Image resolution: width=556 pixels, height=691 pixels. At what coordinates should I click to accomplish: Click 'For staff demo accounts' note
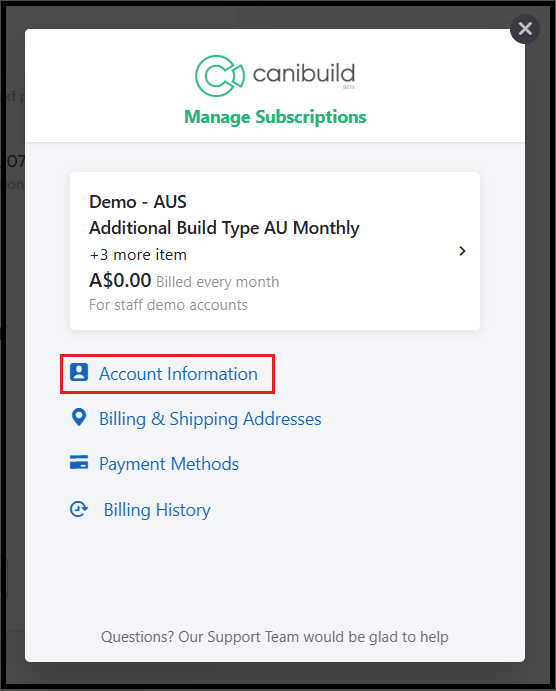[x=168, y=305]
